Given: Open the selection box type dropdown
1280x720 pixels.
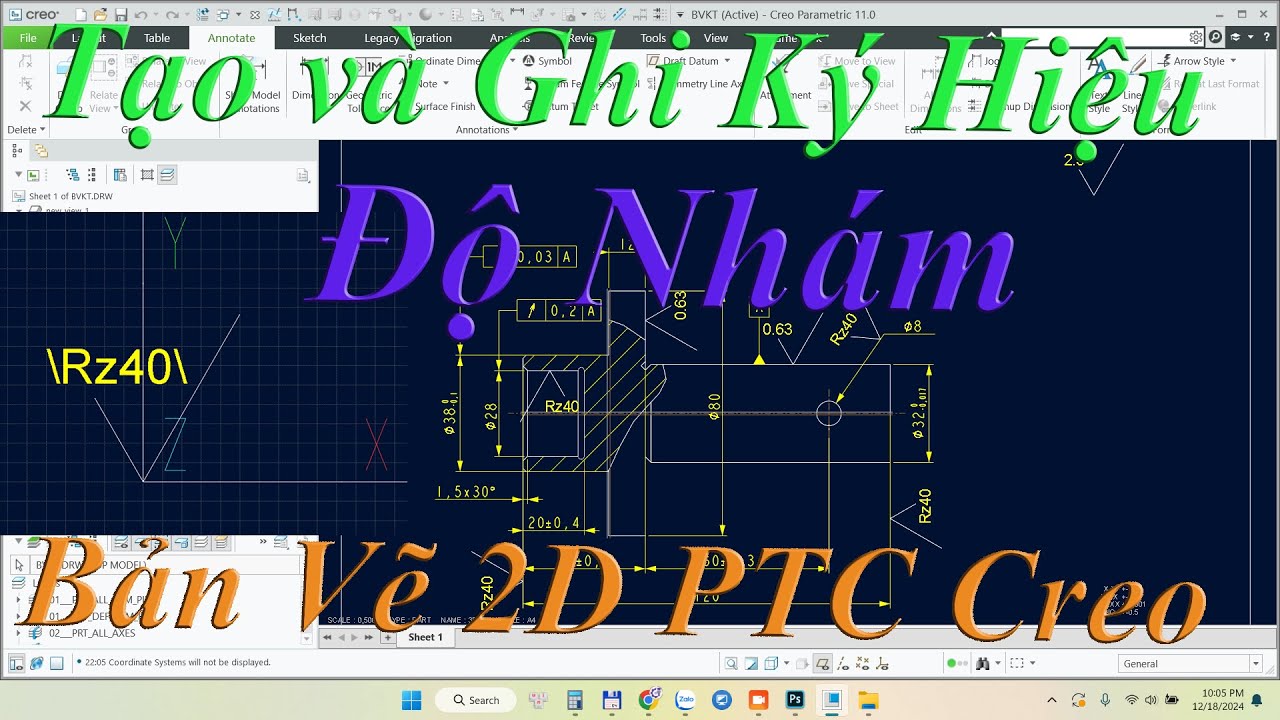Looking at the screenshot, I should click(1033, 663).
